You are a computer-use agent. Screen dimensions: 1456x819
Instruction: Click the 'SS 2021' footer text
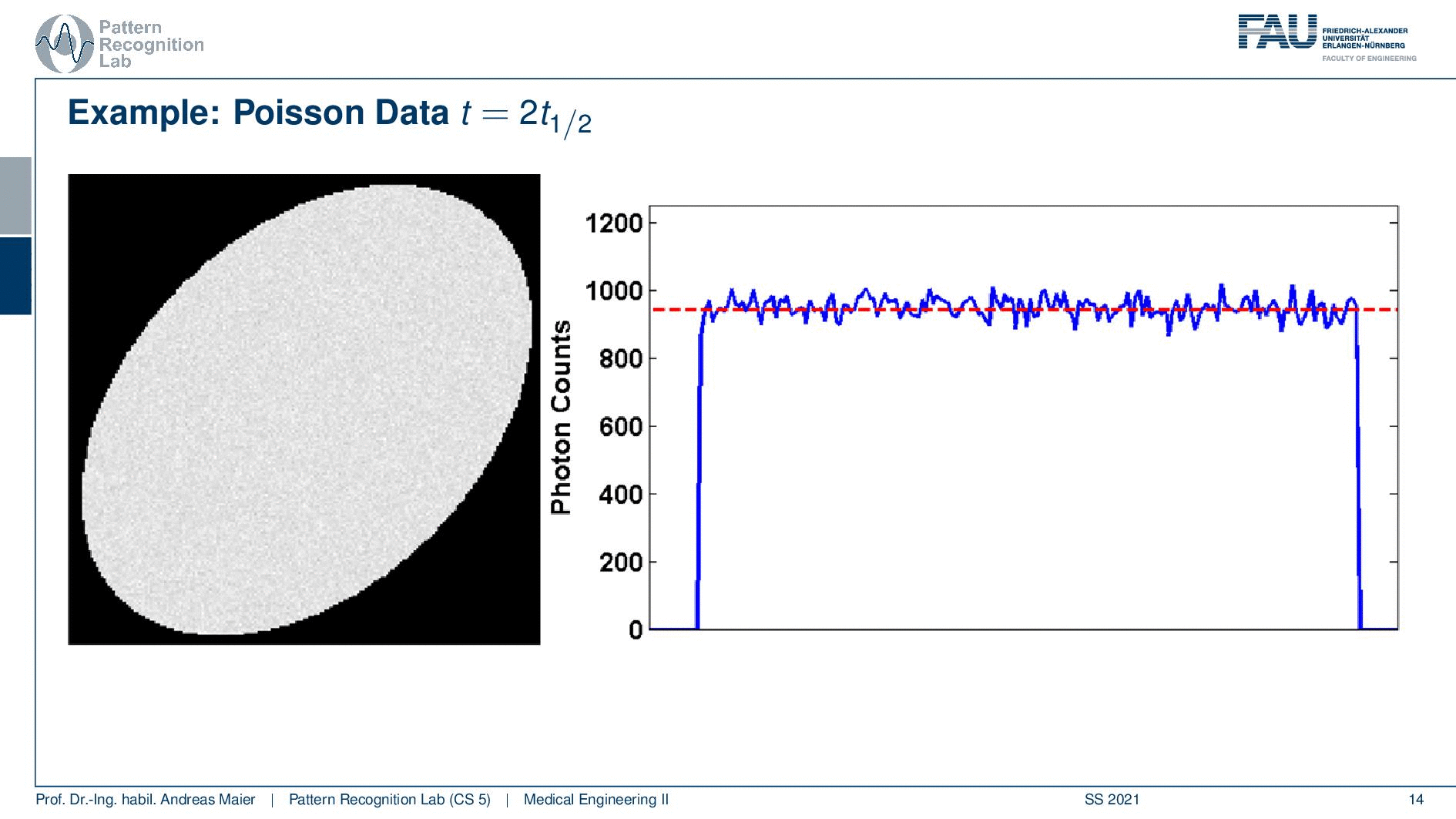[x=1112, y=800]
